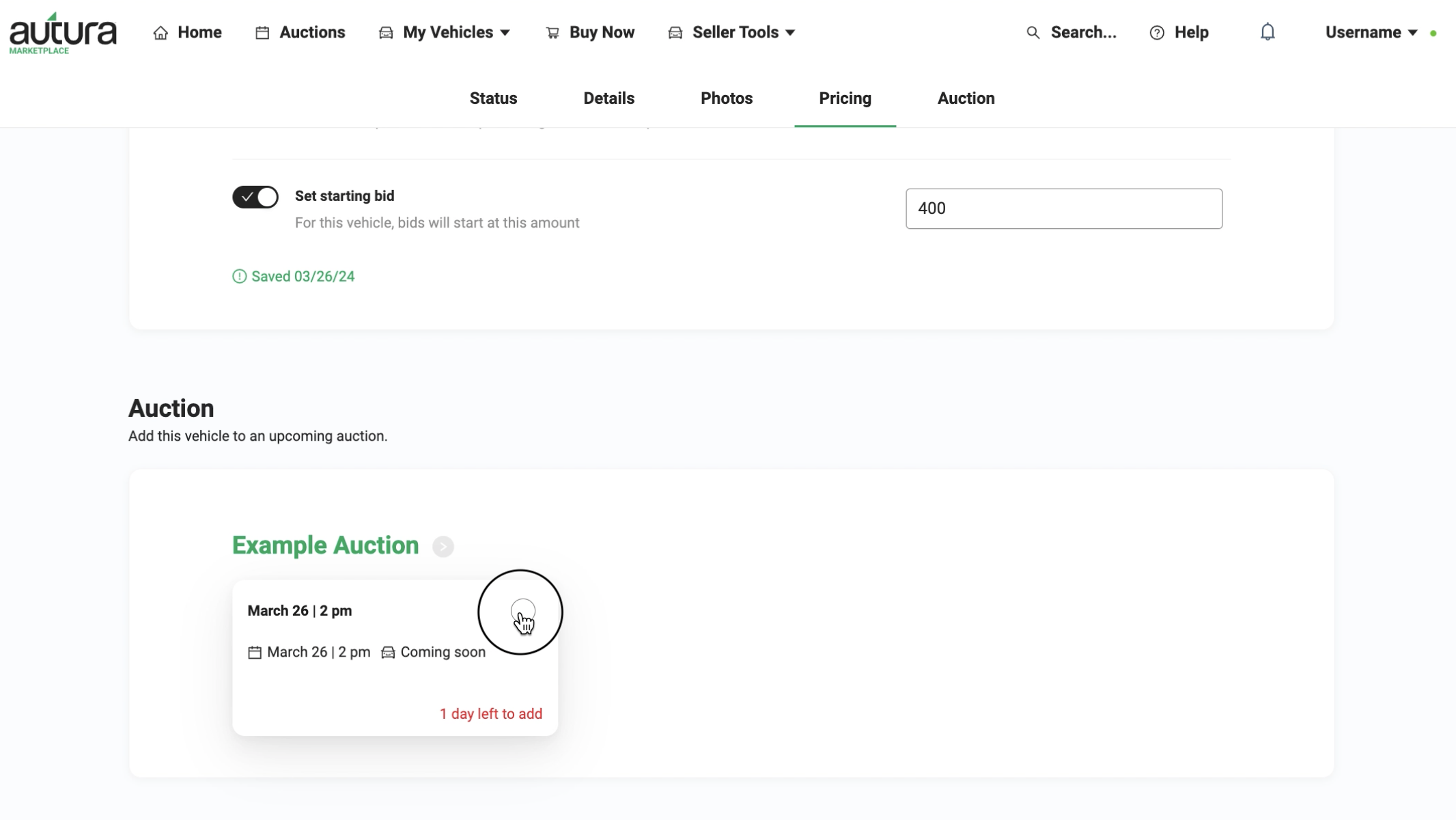The image size is (1456, 820).
Task: Click the Help question mark icon
Action: 1157,33
